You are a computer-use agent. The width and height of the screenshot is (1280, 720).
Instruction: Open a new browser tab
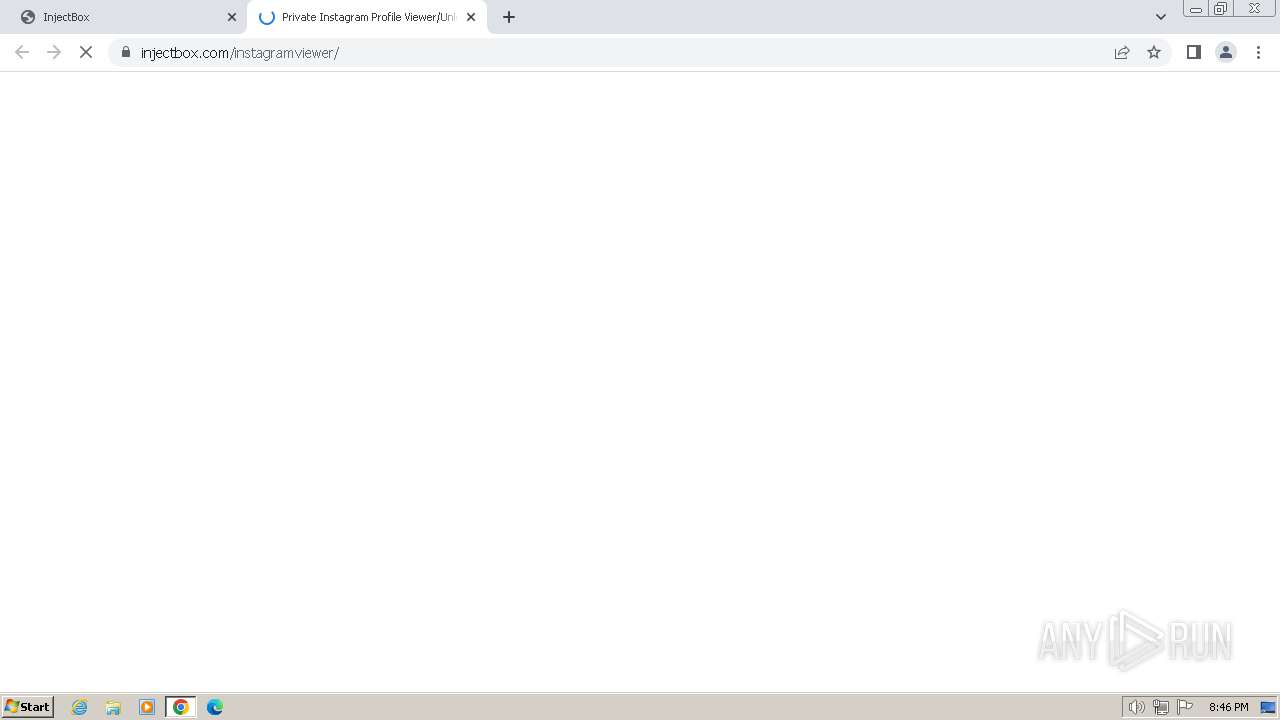click(x=509, y=17)
